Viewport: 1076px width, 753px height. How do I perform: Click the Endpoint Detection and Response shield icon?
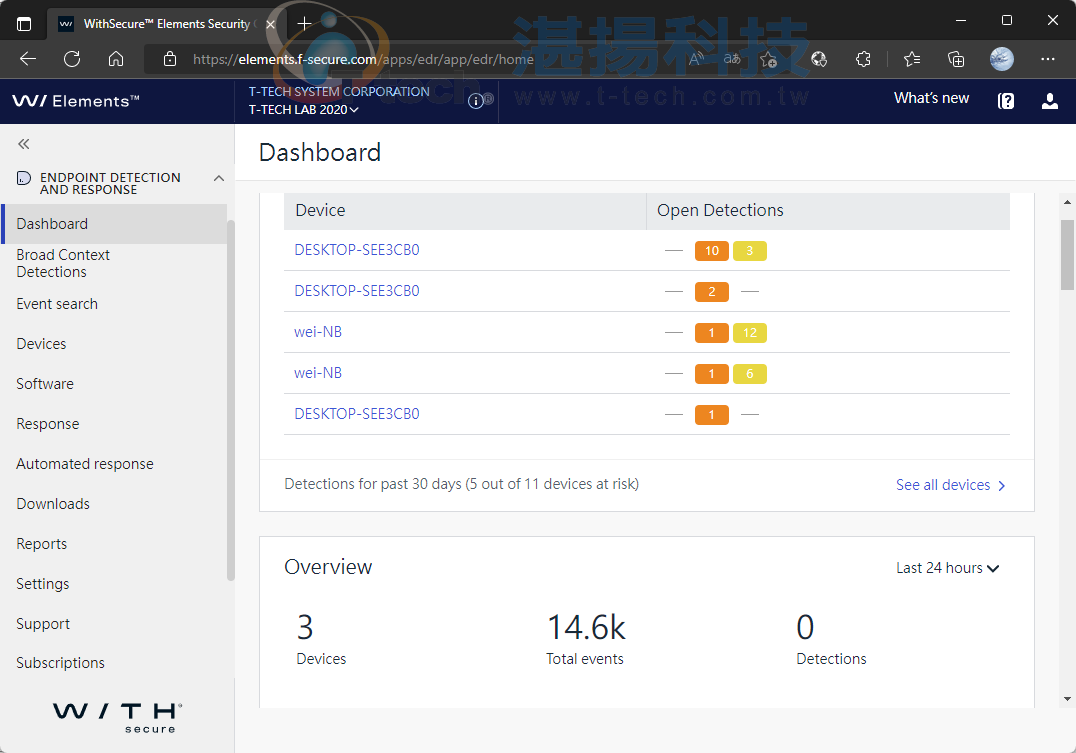tap(23, 178)
